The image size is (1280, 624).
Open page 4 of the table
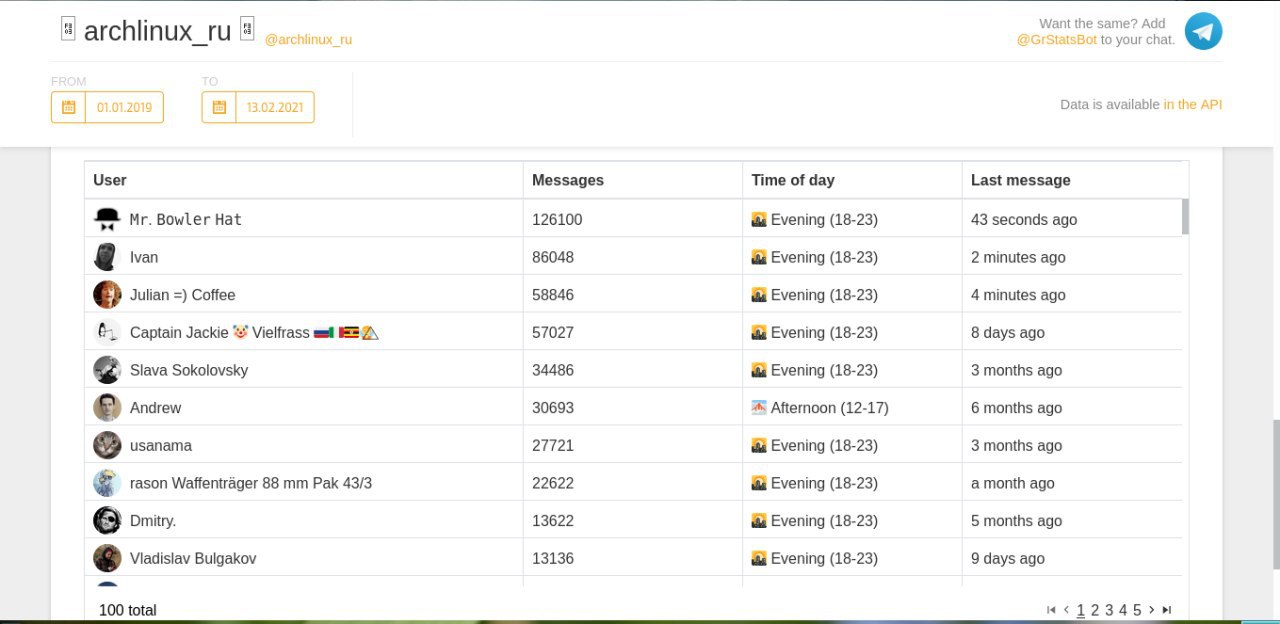[x=1123, y=610]
